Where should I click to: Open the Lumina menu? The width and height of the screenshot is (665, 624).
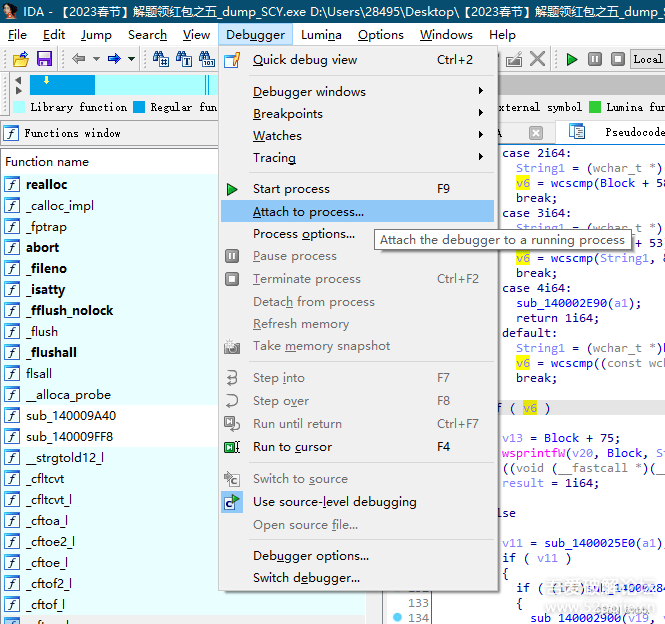(321, 35)
